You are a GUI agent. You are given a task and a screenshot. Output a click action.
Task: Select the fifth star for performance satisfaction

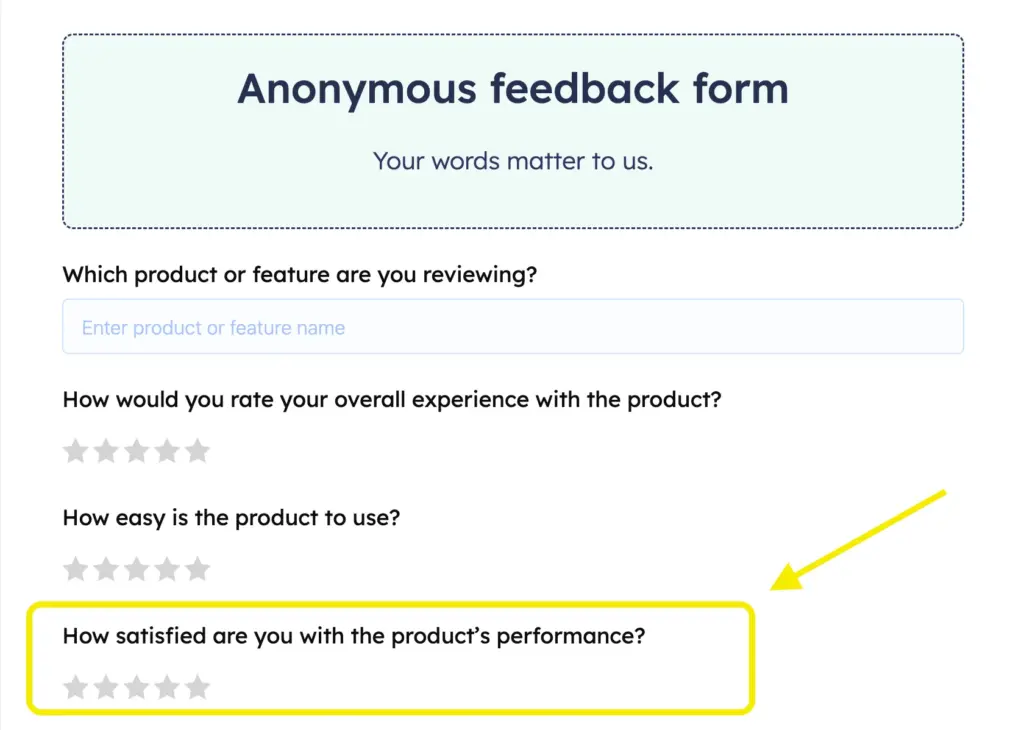196,687
